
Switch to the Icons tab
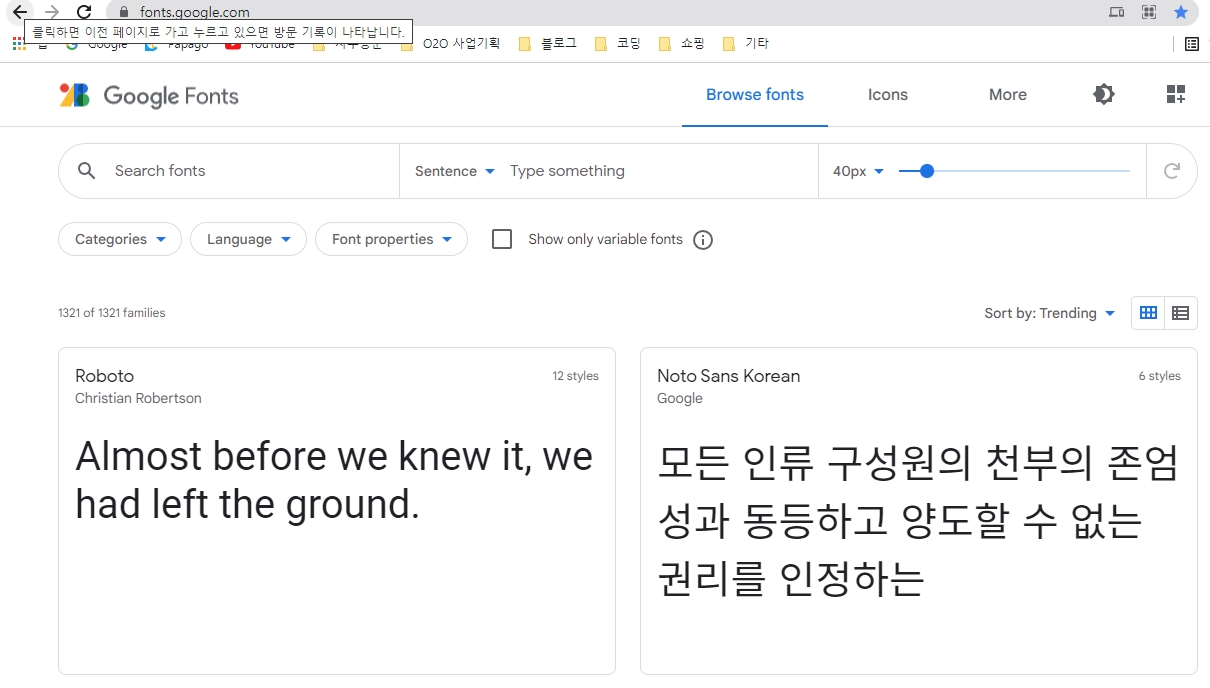coord(888,95)
